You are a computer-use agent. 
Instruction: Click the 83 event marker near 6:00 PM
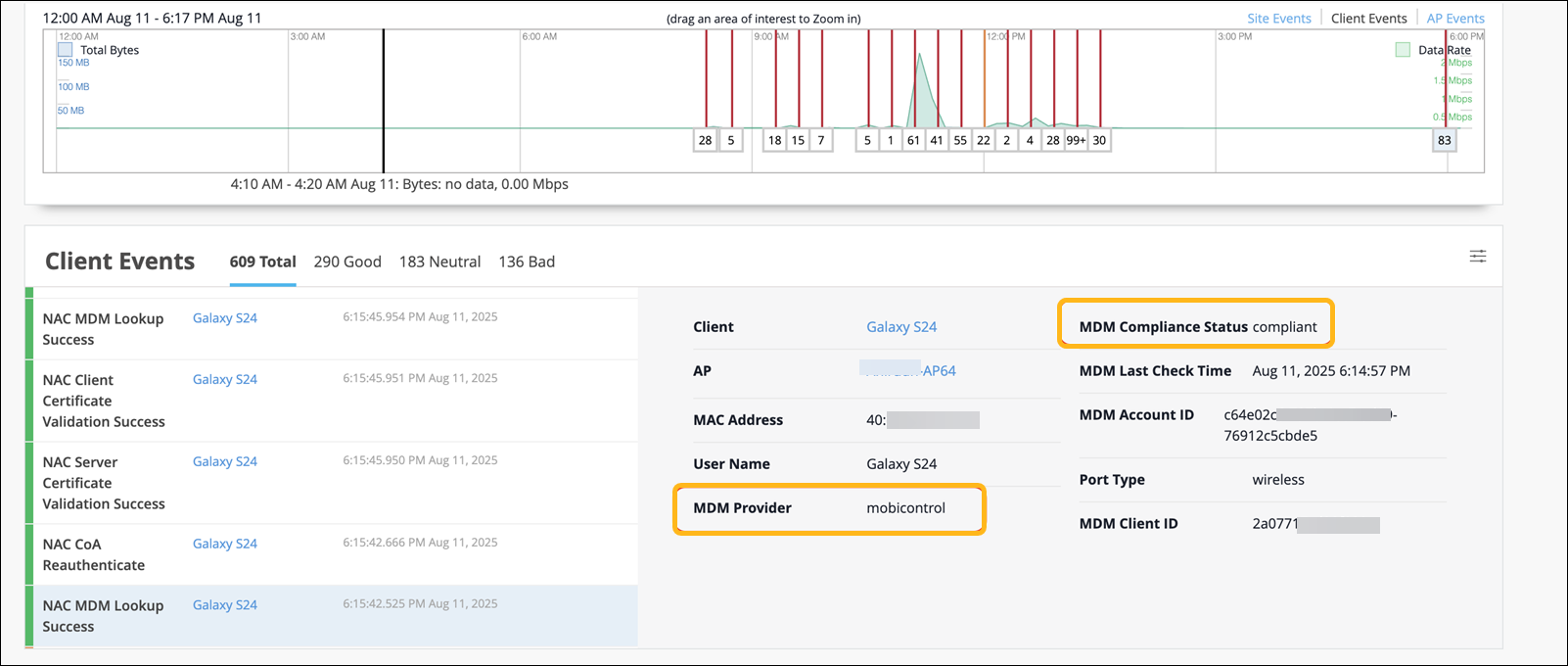1444,140
